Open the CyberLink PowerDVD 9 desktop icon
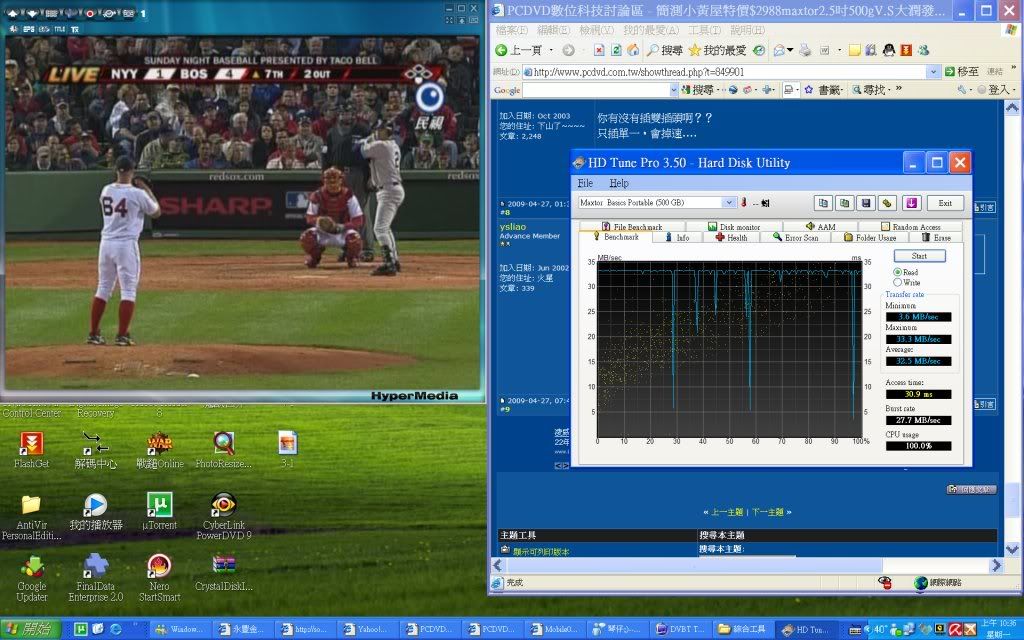Viewport: 1024px width, 640px height. pyautogui.click(x=223, y=517)
